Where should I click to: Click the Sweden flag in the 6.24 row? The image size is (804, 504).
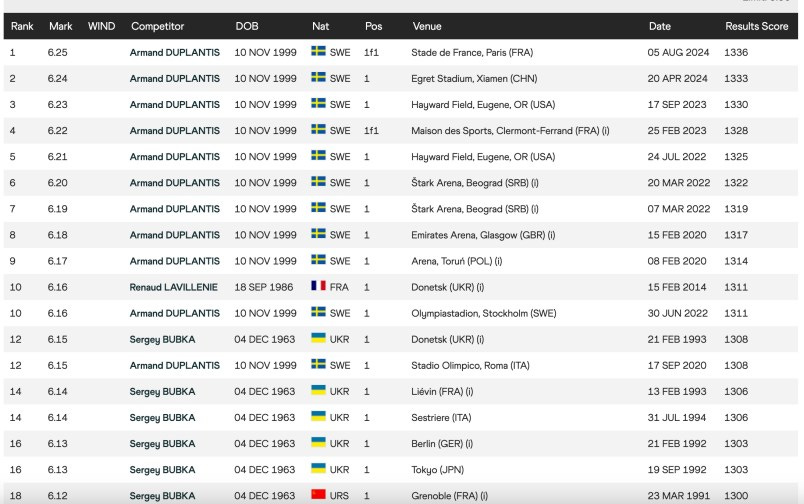[x=318, y=77]
